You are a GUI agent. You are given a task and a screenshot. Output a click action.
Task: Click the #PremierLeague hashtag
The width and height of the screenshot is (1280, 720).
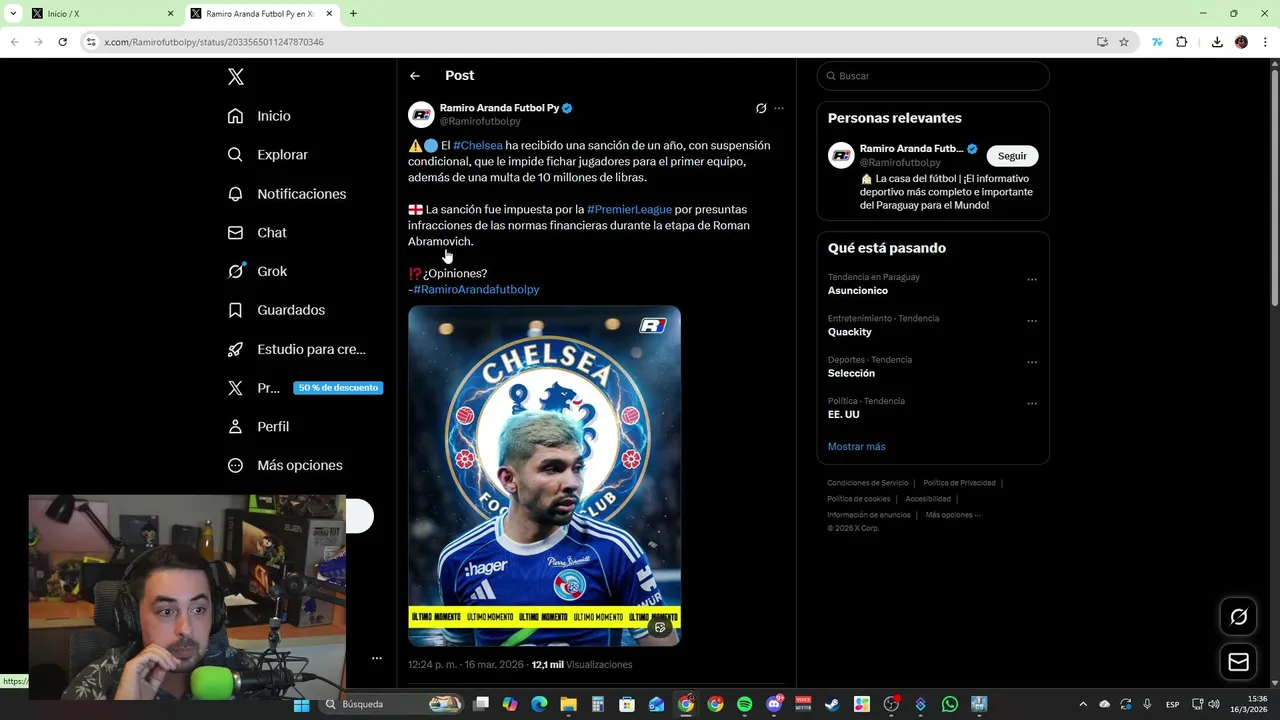(x=629, y=210)
